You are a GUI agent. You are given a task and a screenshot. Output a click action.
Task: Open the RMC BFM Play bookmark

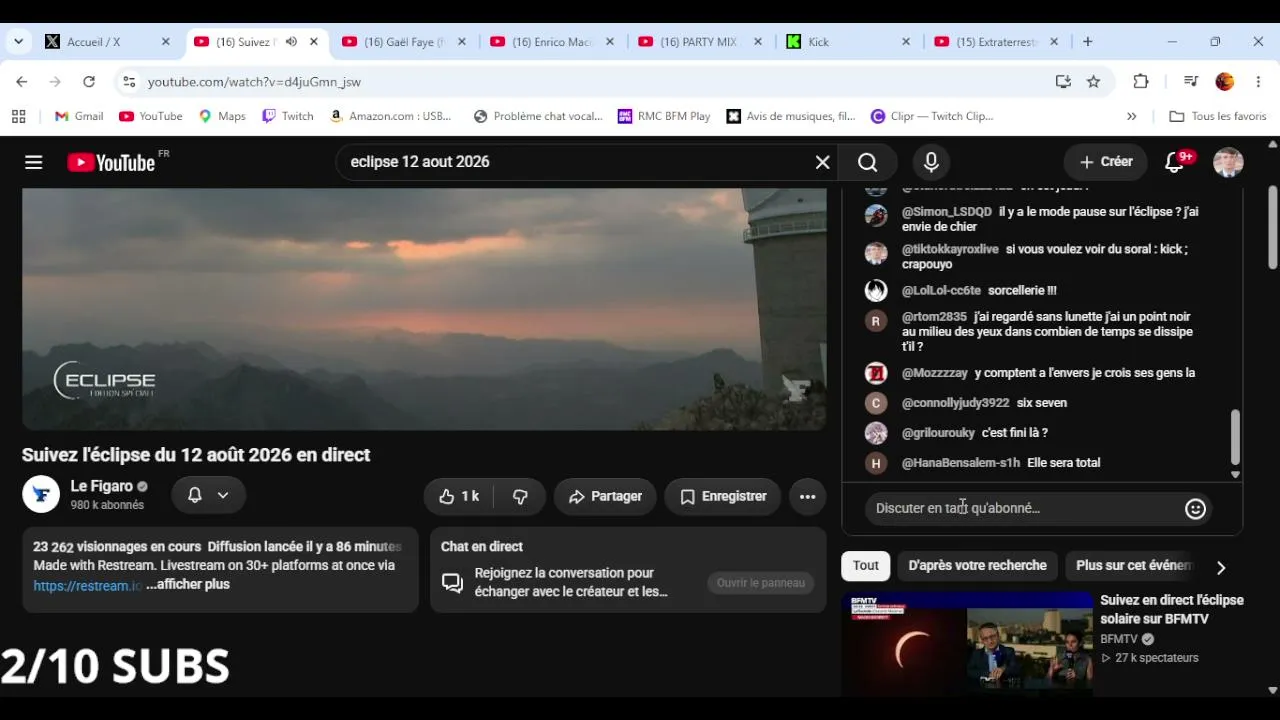click(664, 116)
